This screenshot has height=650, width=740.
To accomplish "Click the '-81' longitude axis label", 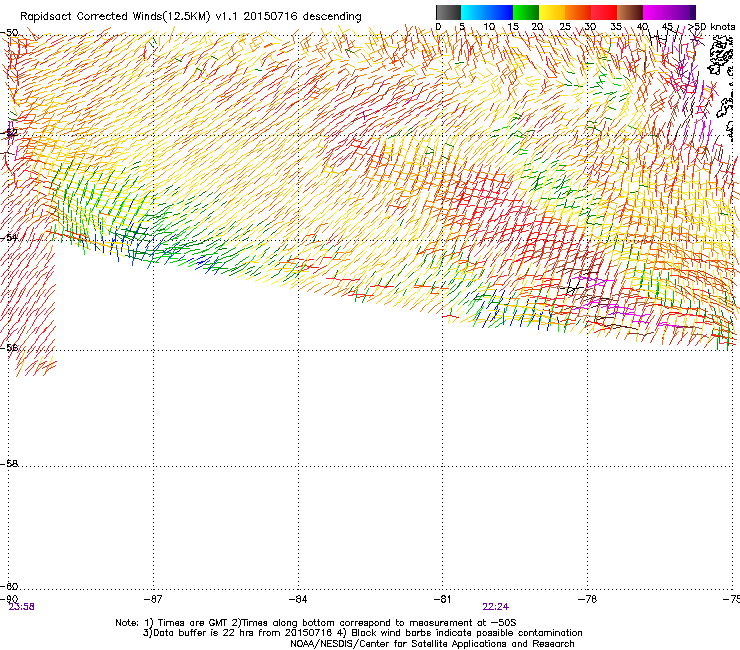I will [443, 599].
